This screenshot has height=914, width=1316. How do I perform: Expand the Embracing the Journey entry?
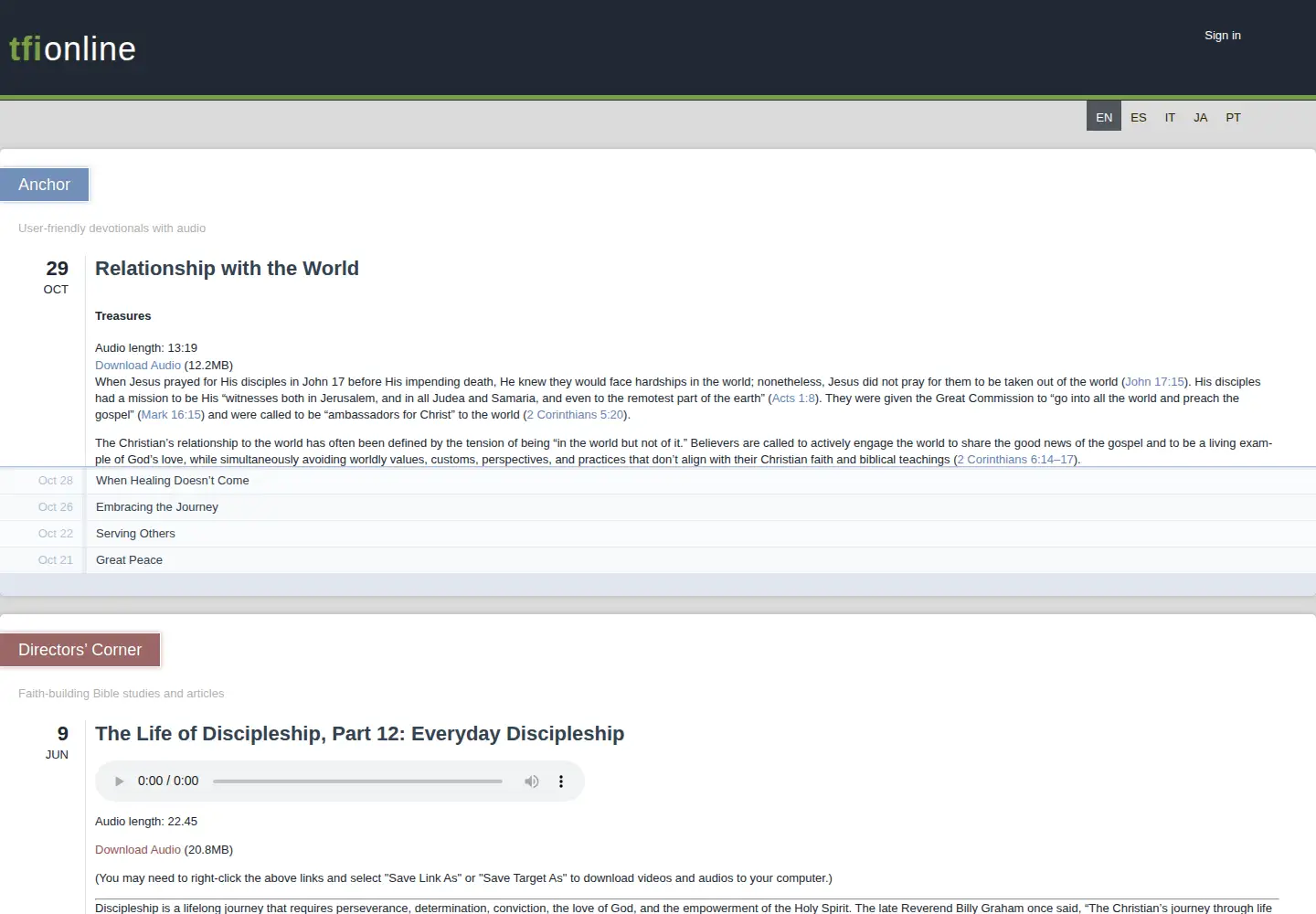658,507
